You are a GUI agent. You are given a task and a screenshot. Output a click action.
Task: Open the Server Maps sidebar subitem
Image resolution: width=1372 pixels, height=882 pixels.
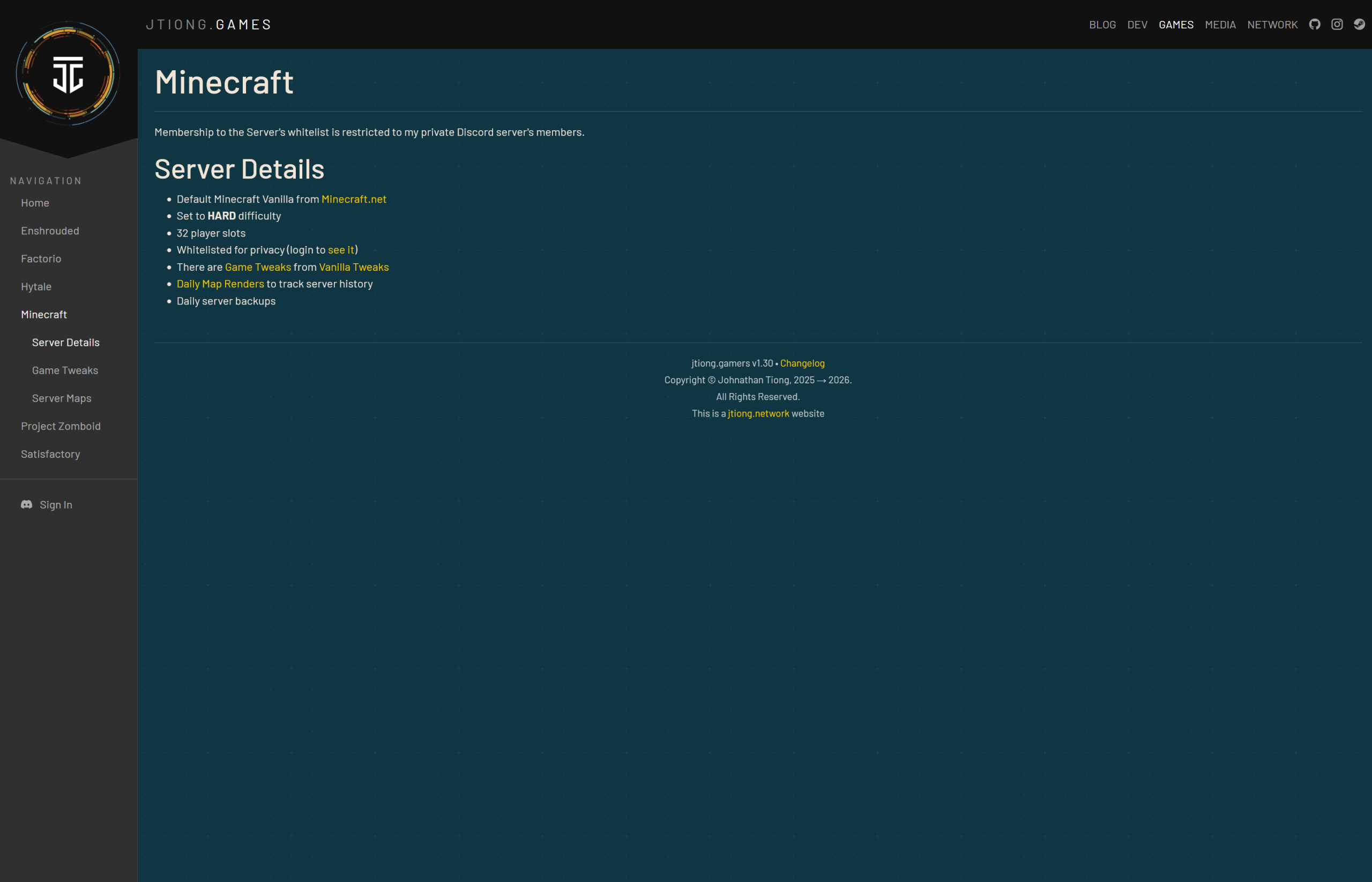pyautogui.click(x=61, y=398)
